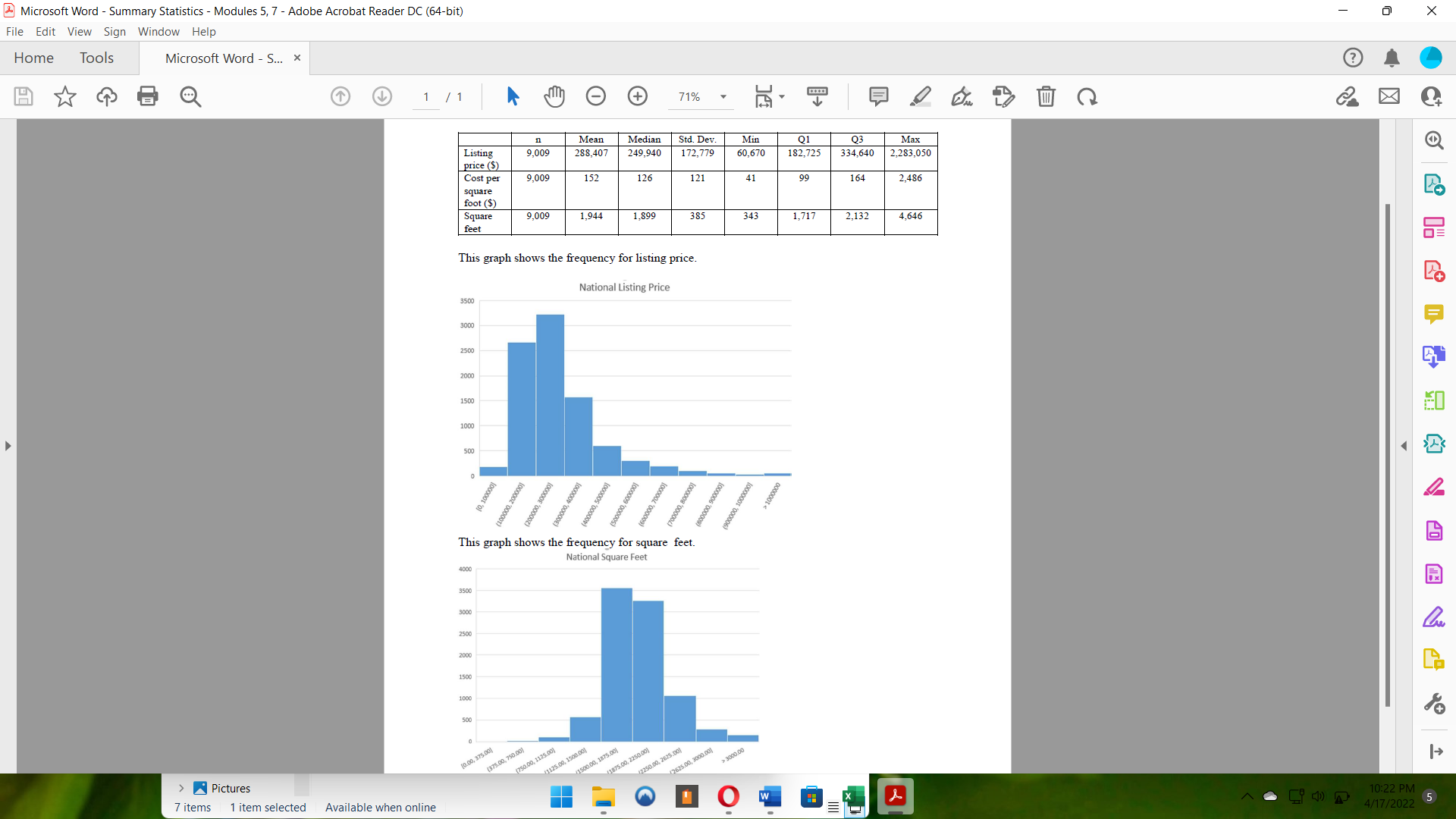
Task: Activate the arrow Selection tool
Action: [513, 96]
